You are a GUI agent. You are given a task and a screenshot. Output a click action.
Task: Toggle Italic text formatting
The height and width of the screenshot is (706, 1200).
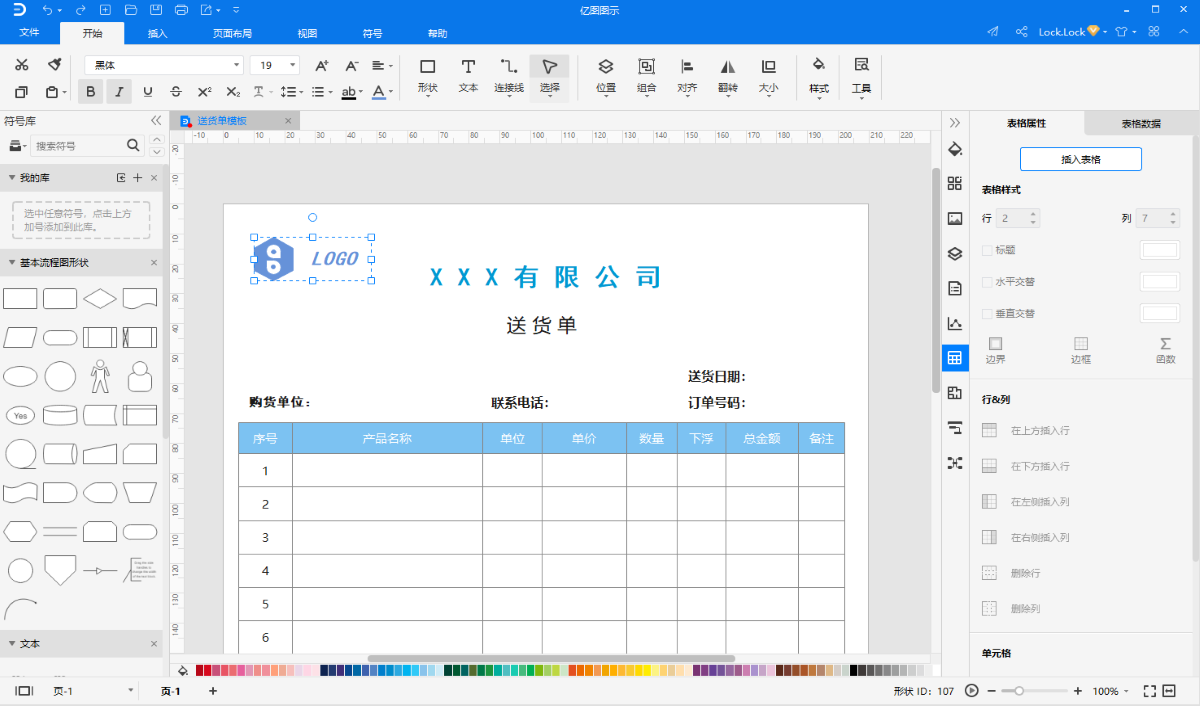click(119, 92)
